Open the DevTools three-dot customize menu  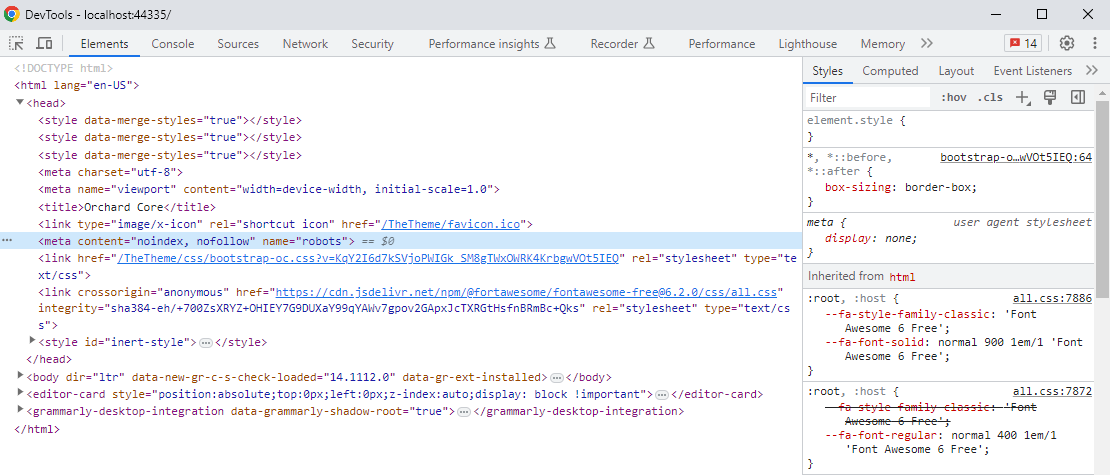(1095, 43)
